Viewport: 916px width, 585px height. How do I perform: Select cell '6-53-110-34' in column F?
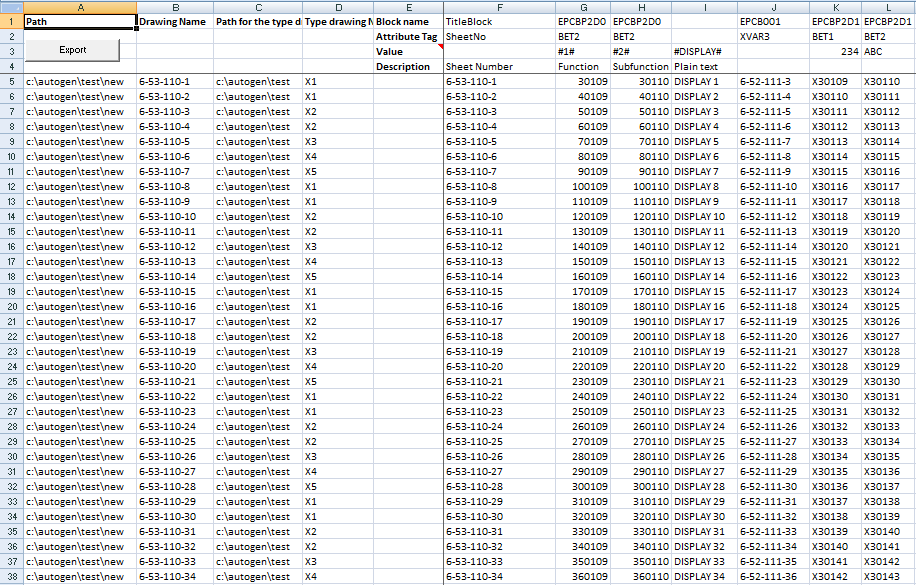click(x=499, y=577)
